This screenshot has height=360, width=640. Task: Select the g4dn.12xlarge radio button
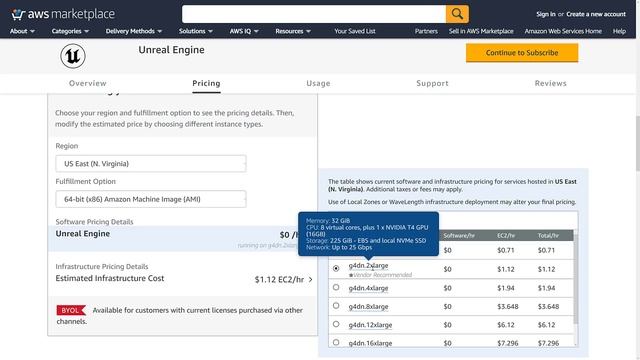click(x=336, y=324)
